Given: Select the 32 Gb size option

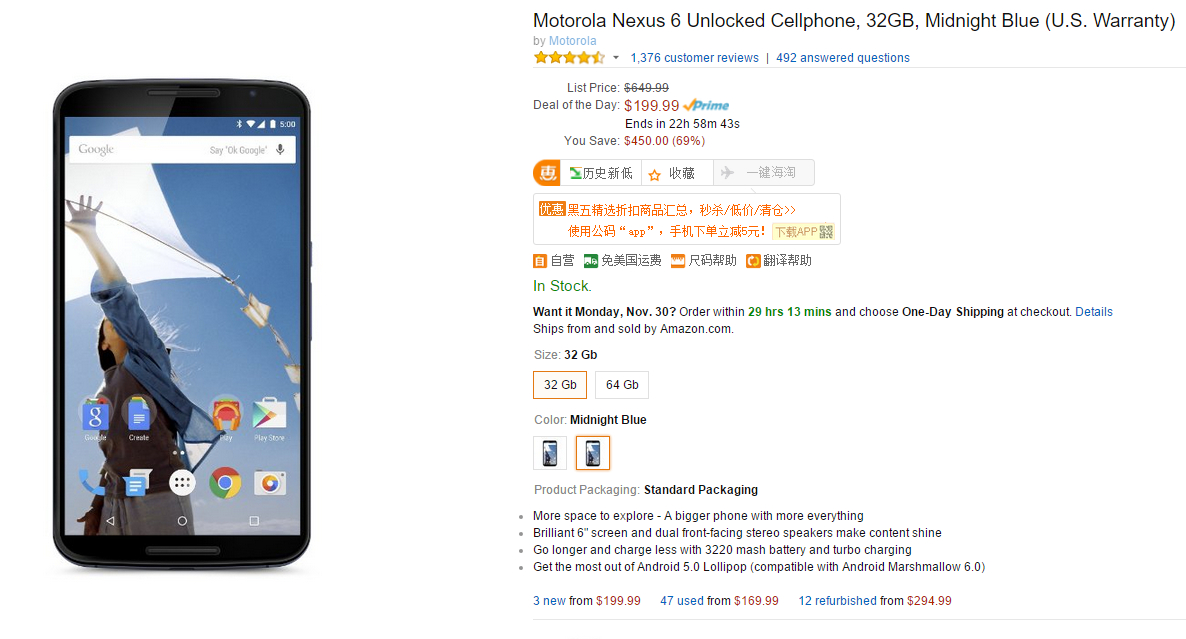Looking at the screenshot, I should (x=560, y=385).
